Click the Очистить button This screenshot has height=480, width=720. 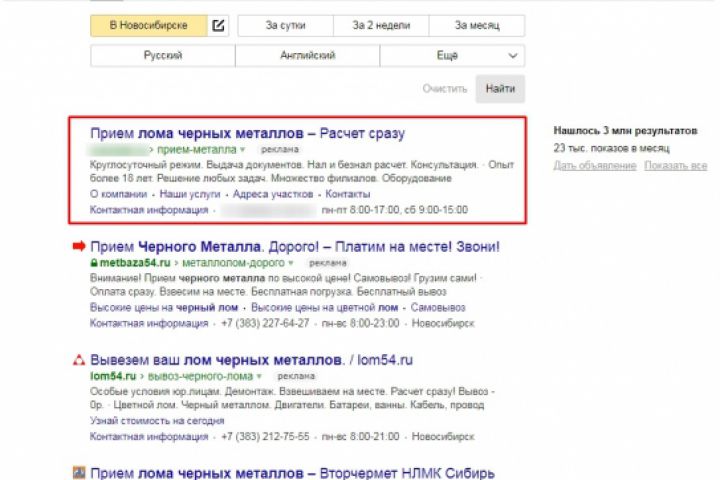click(x=444, y=89)
